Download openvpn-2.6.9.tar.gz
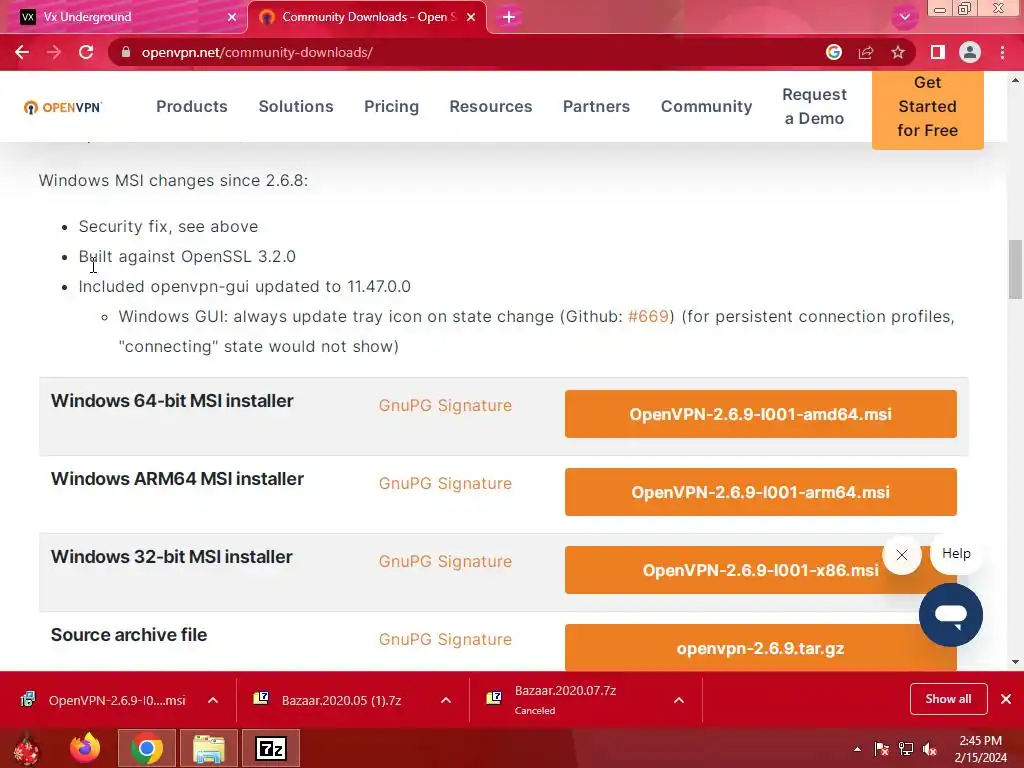This screenshot has width=1024, height=768. click(760, 648)
